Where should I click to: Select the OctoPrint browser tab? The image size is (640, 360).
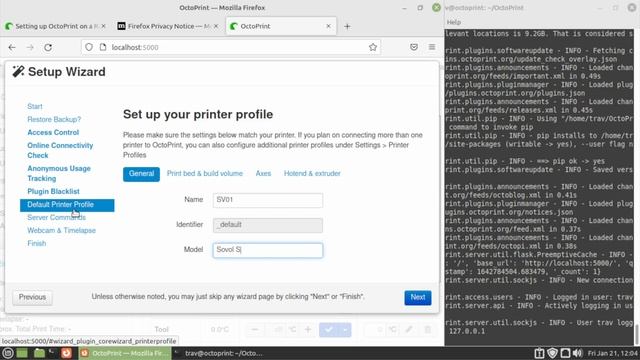[x=281, y=26]
